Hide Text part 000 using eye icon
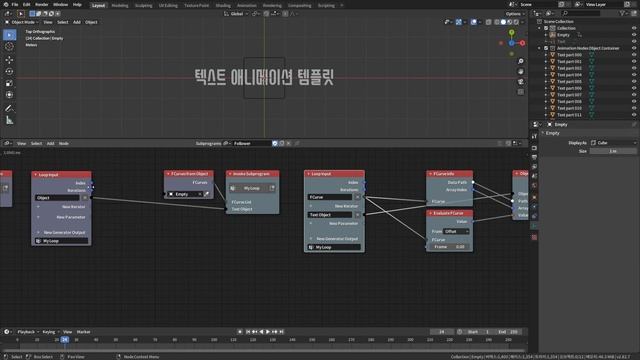Viewport: 640px width, 360px height. (x=634, y=55)
